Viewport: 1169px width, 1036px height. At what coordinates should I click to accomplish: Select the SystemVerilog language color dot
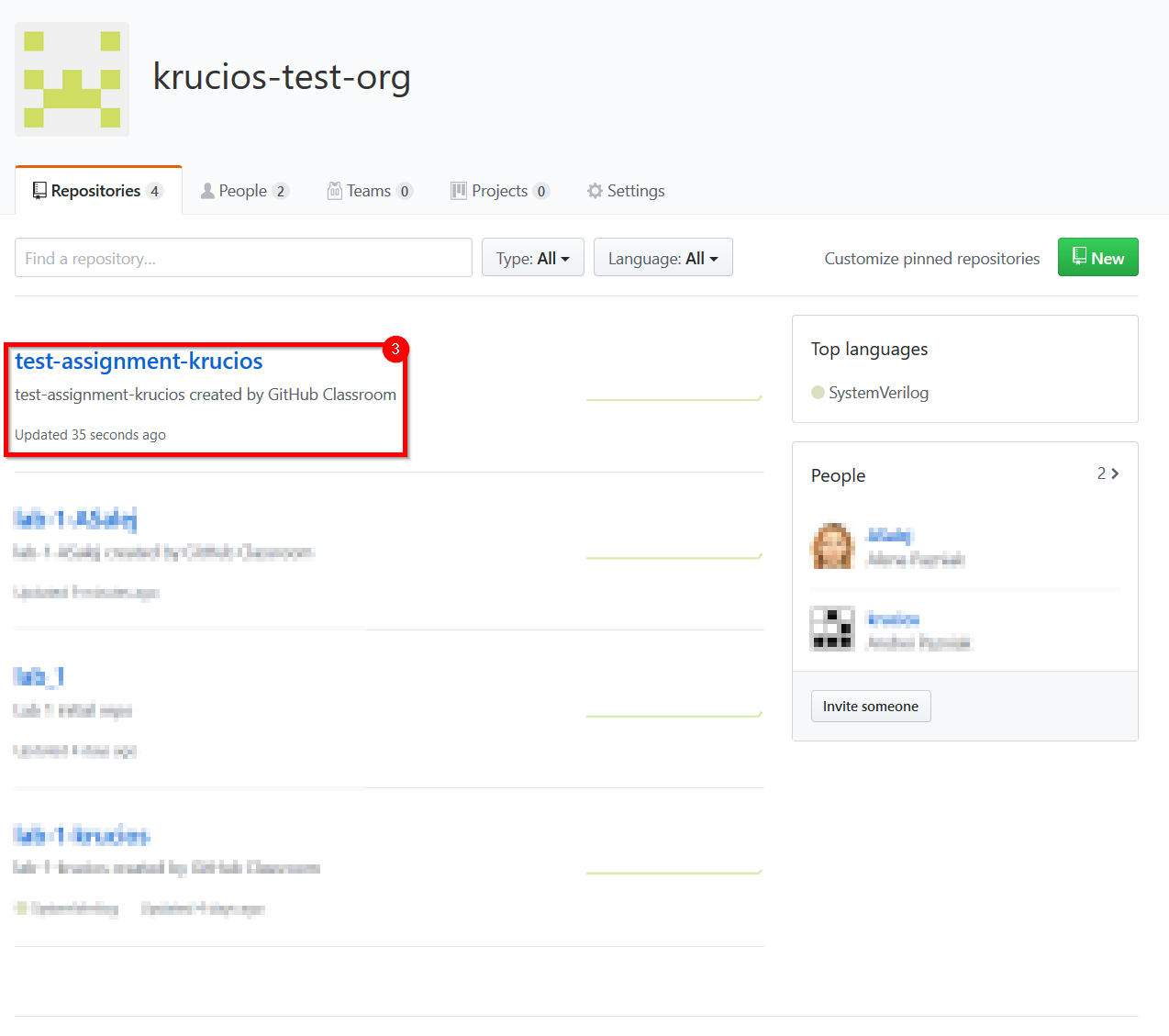(818, 393)
